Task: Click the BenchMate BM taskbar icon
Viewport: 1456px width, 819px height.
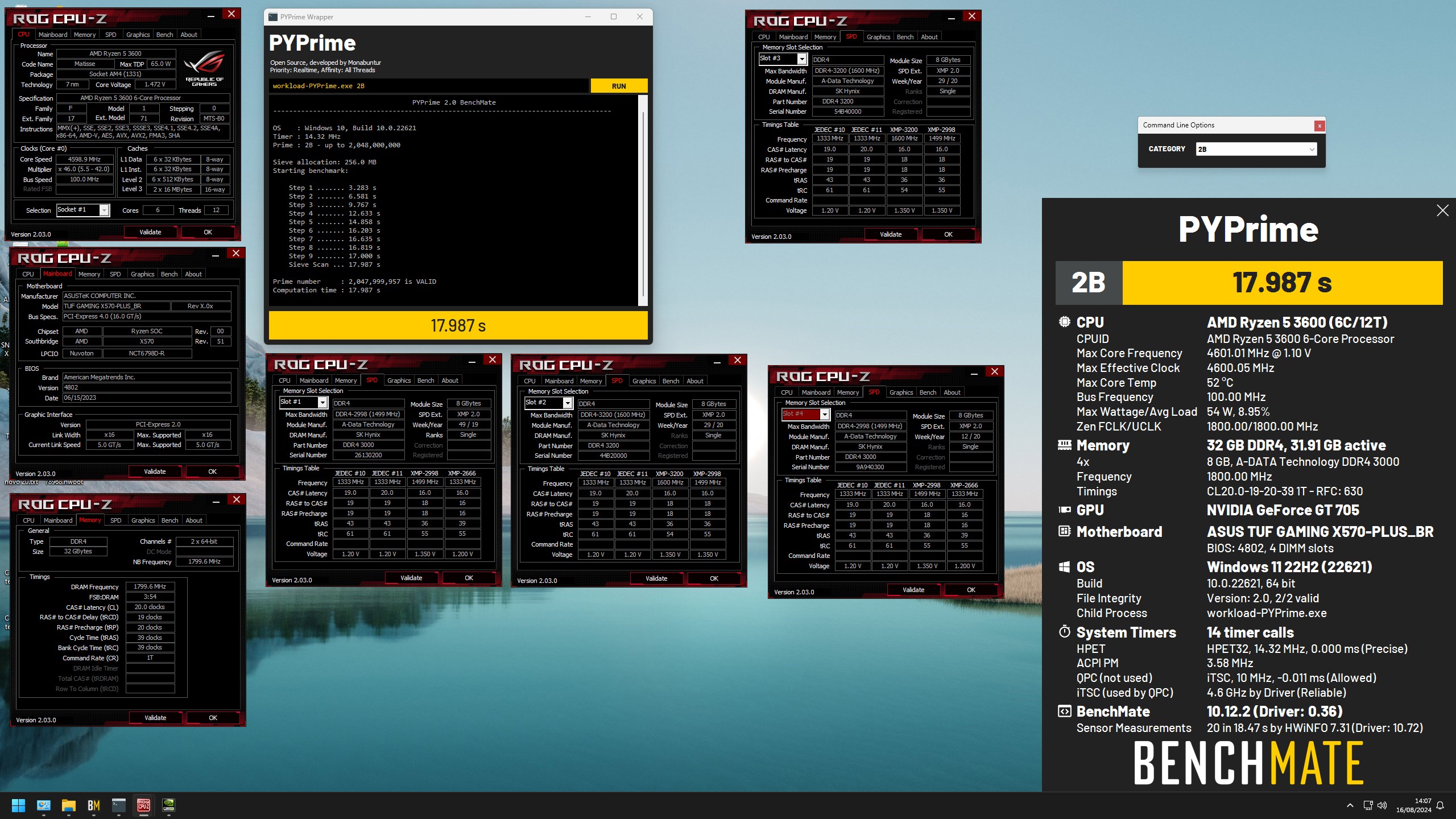Action: pos(94,805)
